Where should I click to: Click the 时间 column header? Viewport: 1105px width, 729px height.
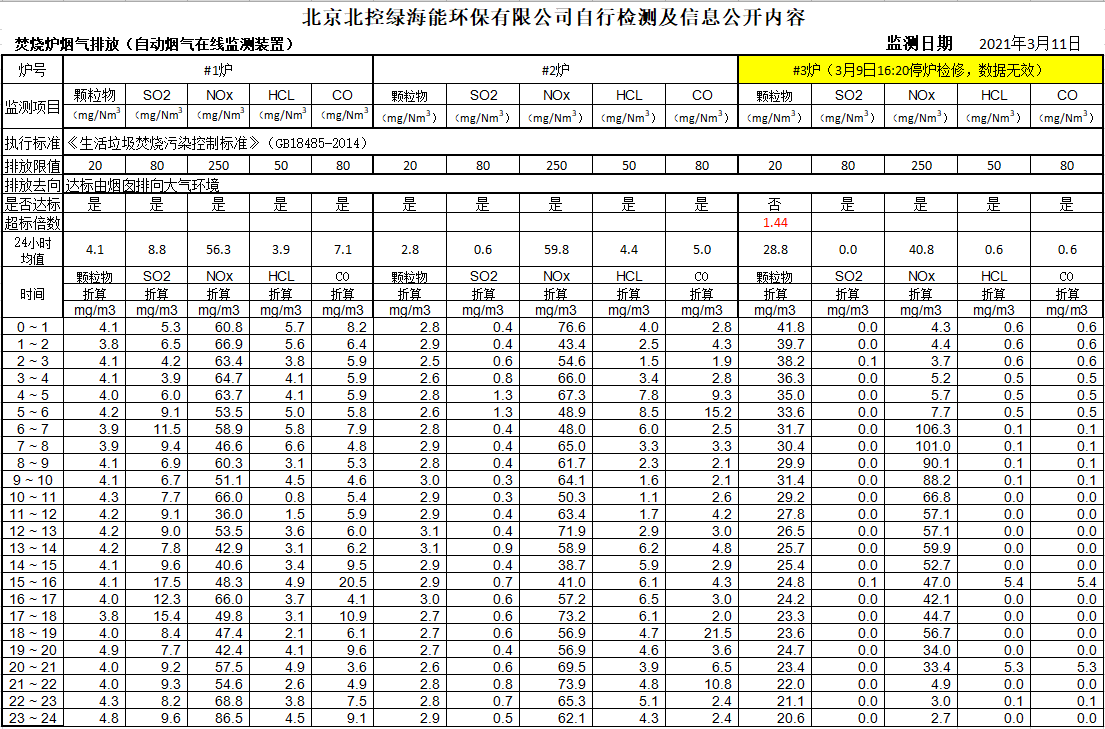[32, 294]
